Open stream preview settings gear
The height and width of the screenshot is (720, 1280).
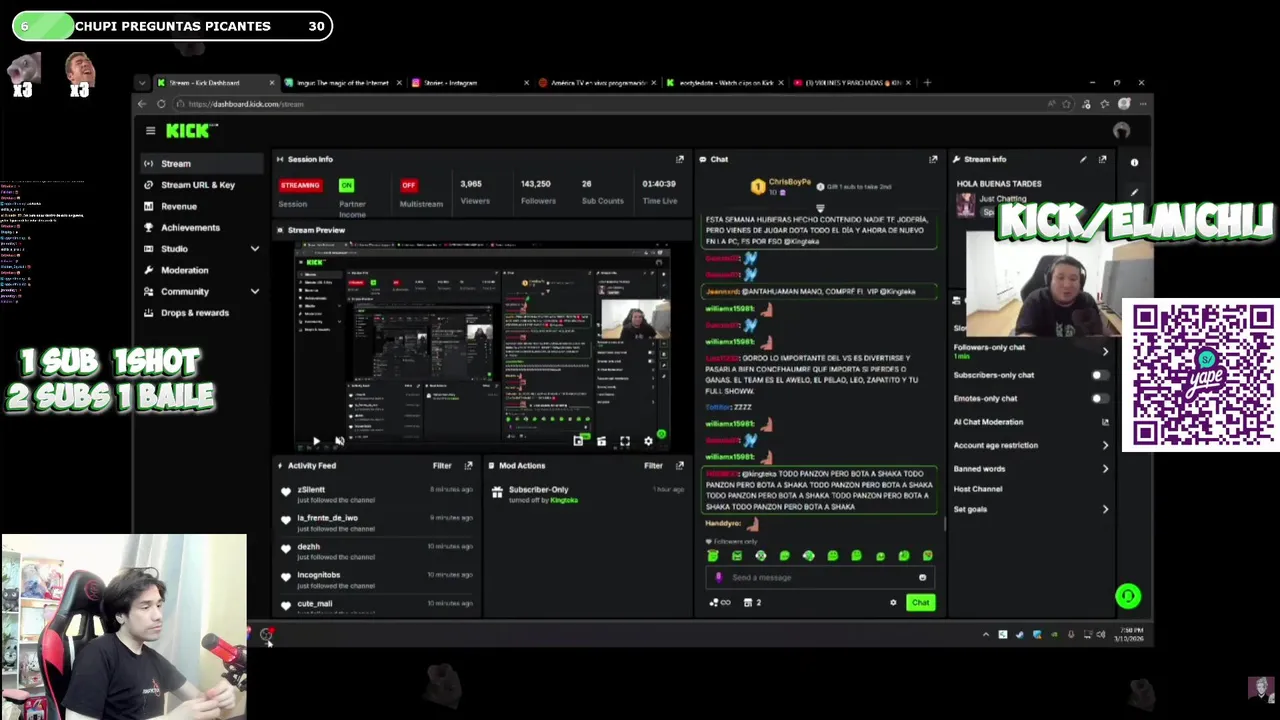point(648,441)
